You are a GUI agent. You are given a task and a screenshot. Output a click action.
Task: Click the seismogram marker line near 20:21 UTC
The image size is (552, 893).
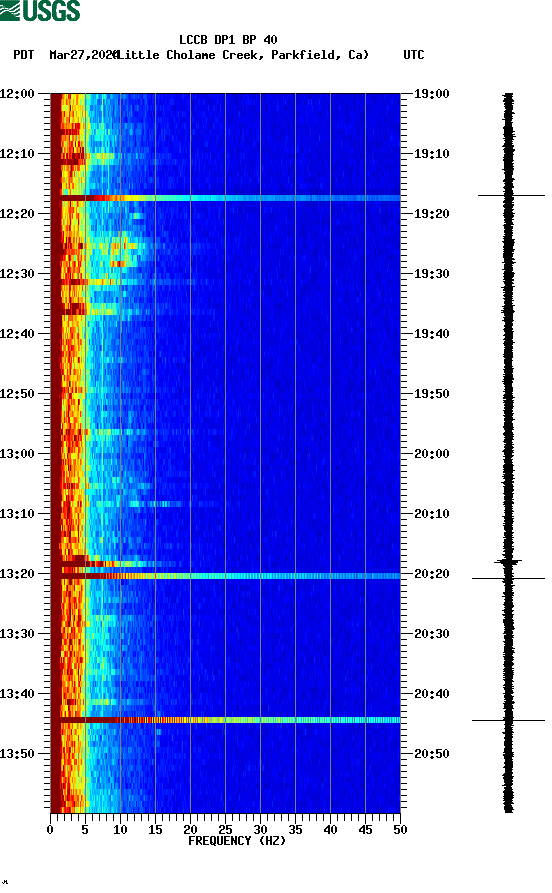point(508,579)
